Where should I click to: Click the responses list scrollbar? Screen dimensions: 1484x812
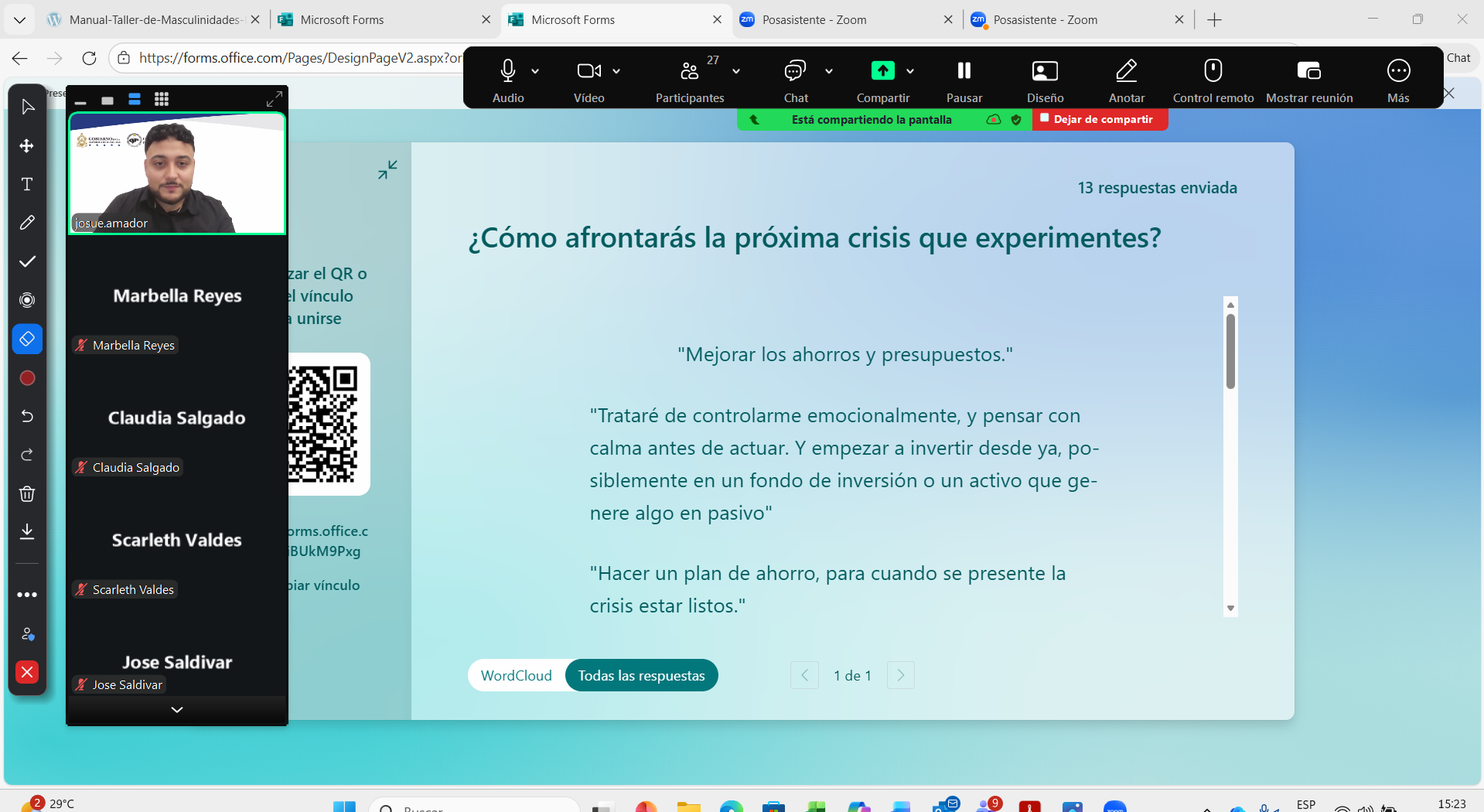click(x=1230, y=352)
